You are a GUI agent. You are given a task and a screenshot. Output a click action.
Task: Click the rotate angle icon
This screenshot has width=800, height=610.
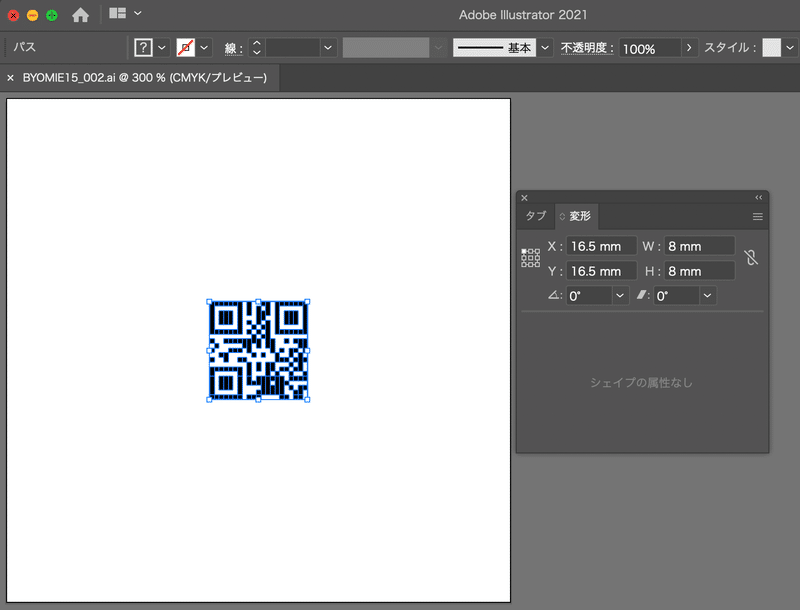coord(554,295)
